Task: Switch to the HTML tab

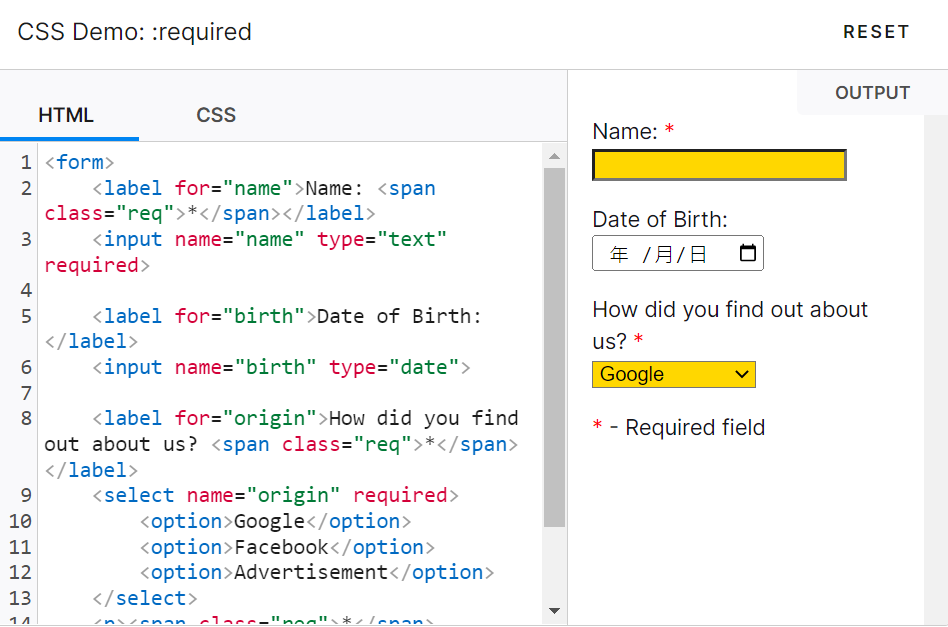Action: tap(66, 115)
